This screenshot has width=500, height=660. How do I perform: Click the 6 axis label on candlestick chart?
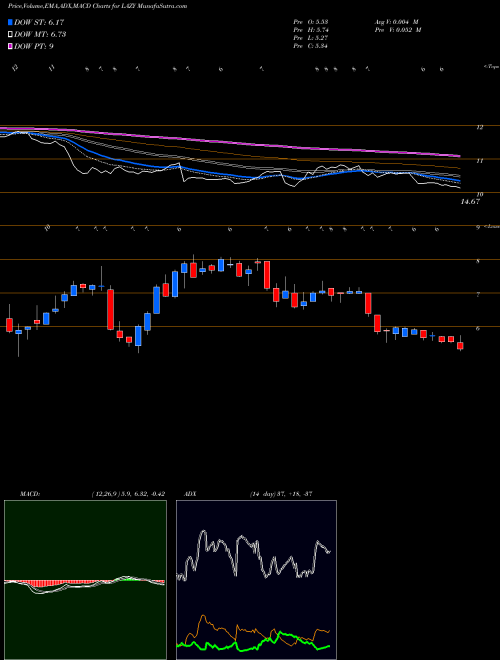point(478,328)
